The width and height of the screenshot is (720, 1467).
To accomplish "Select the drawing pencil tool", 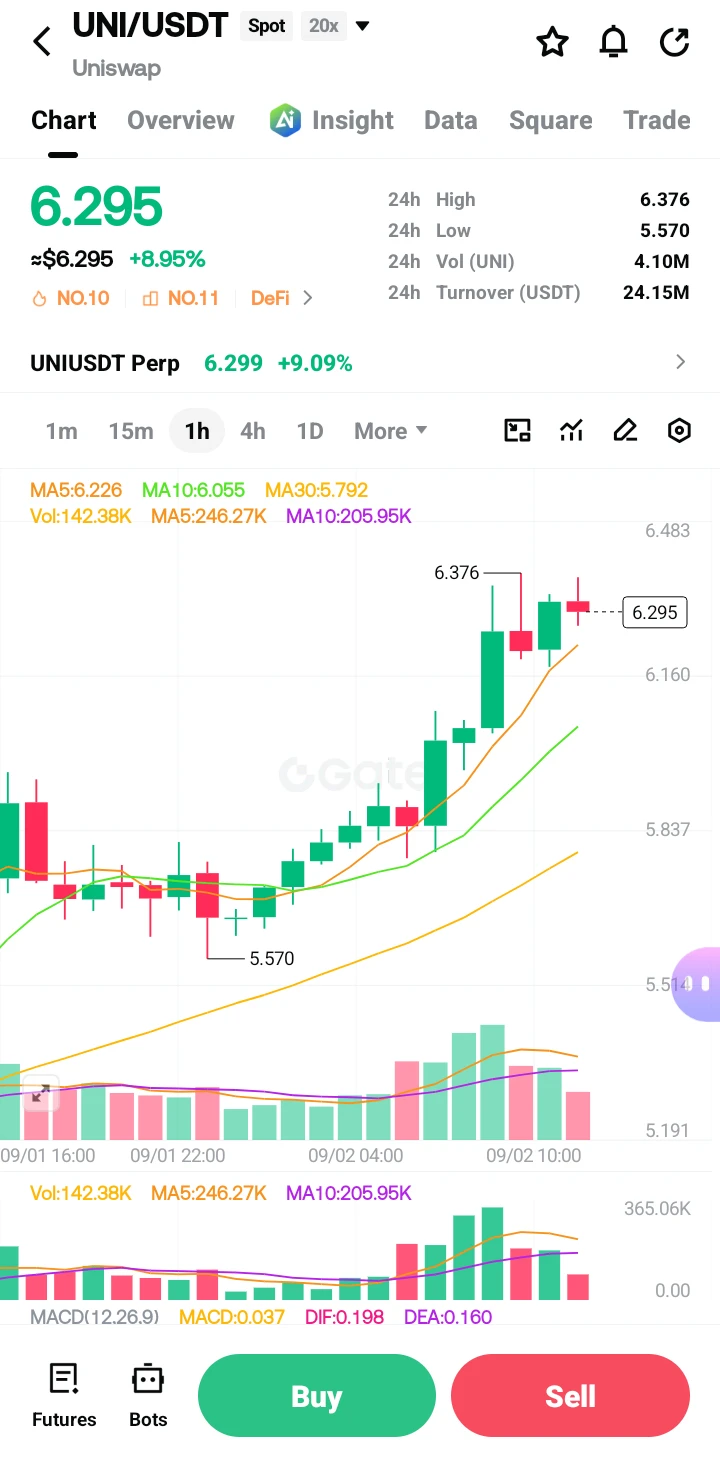I will pos(625,431).
